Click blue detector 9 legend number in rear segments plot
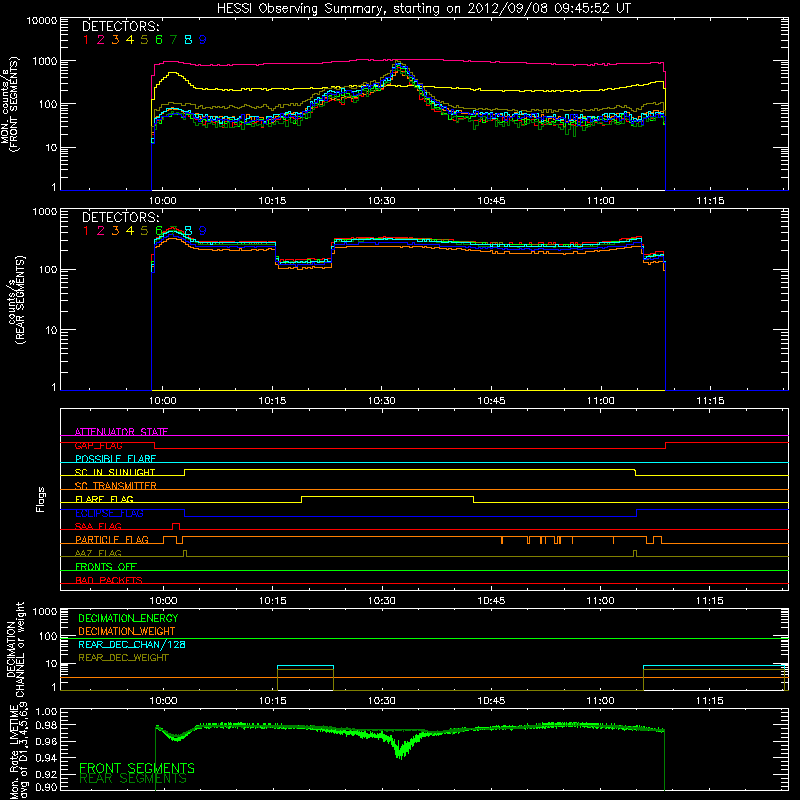The image size is (800, 800). tap(203, 231)
